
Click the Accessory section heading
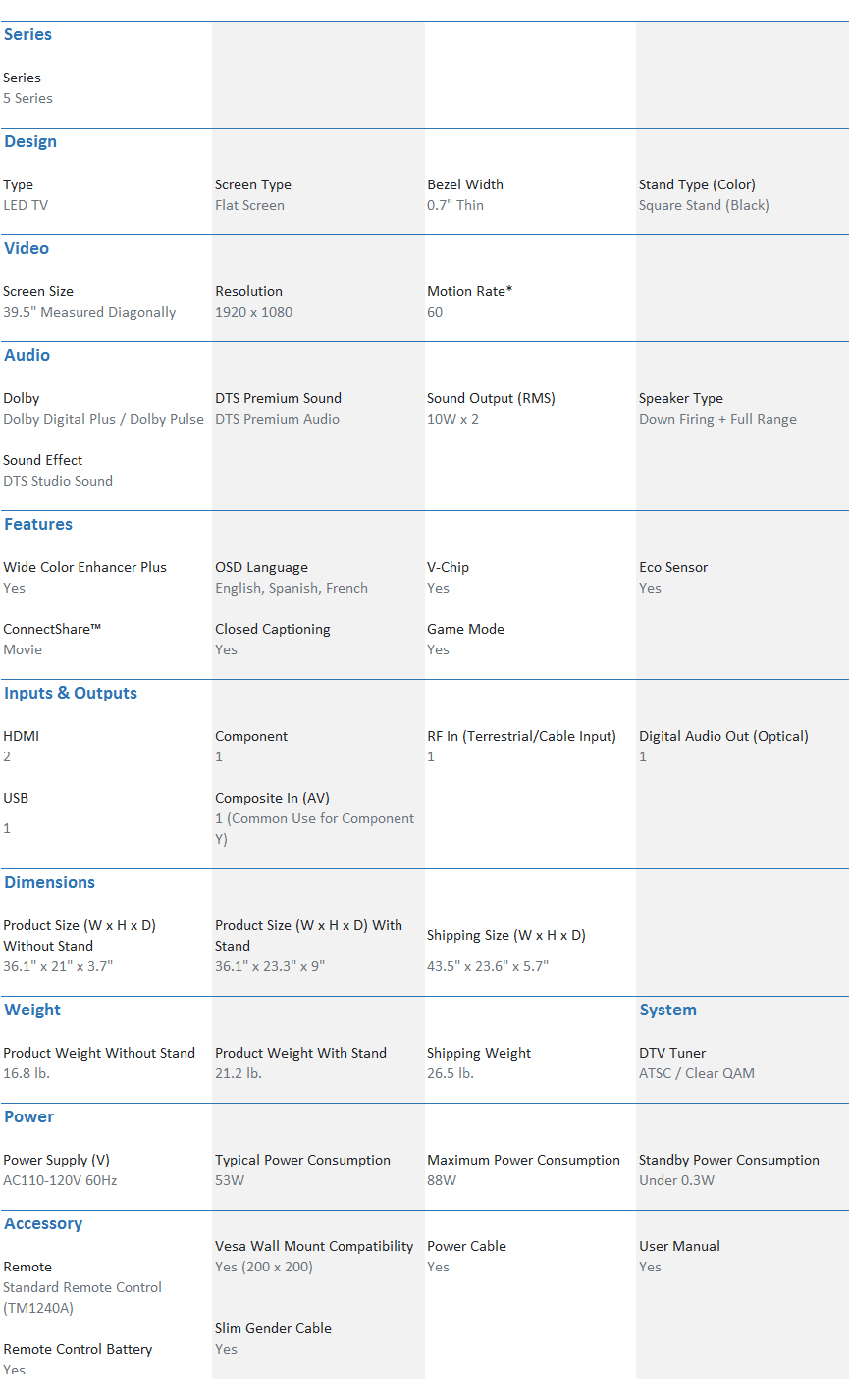(x=43, y=1224)
